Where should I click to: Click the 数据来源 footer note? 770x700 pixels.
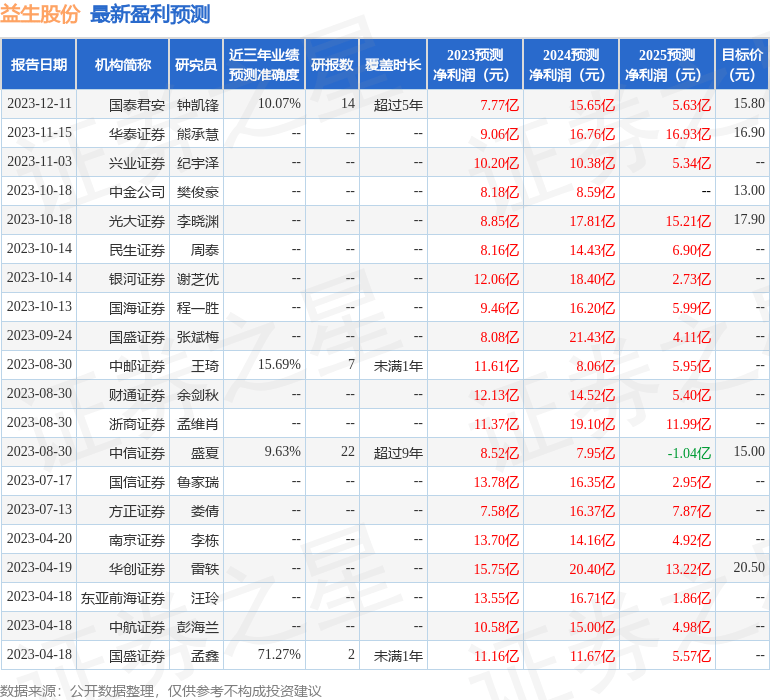click(161, 691)
